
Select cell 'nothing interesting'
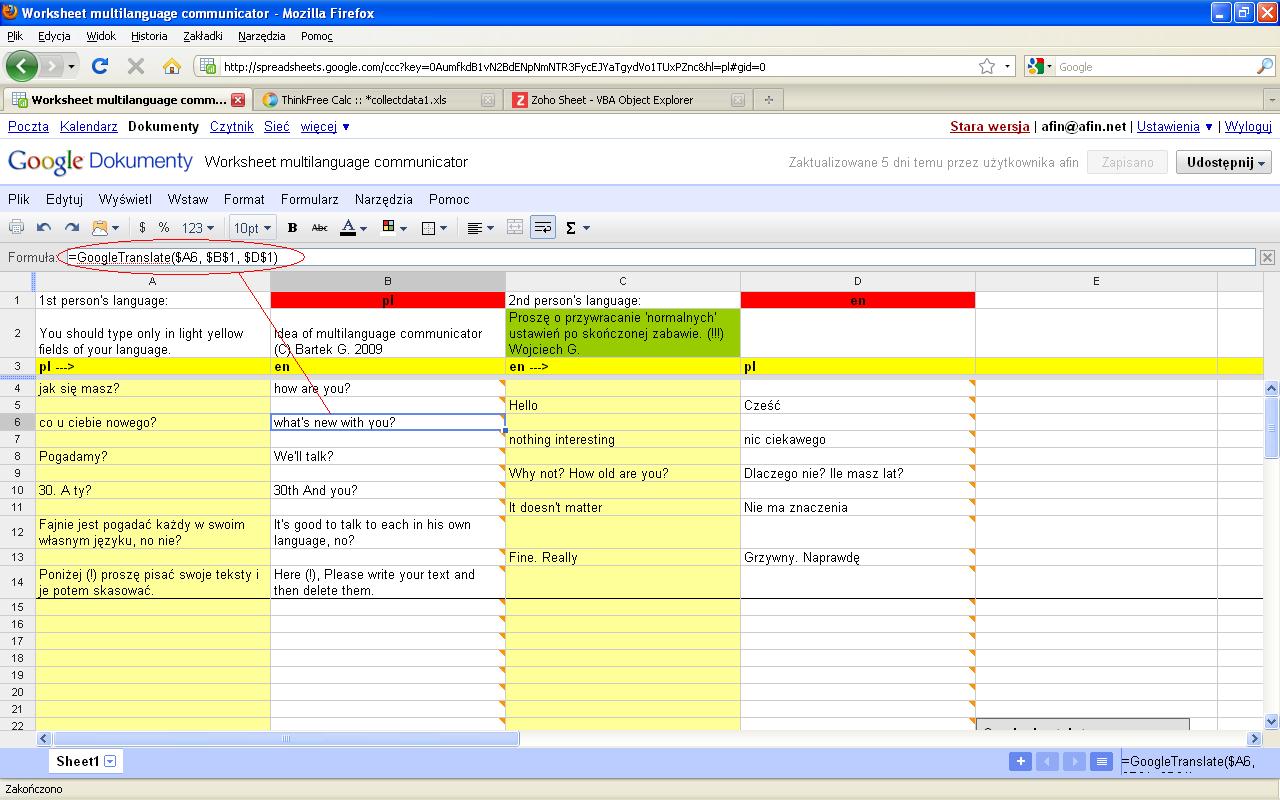pyautogui.click(x=623, y=439)
